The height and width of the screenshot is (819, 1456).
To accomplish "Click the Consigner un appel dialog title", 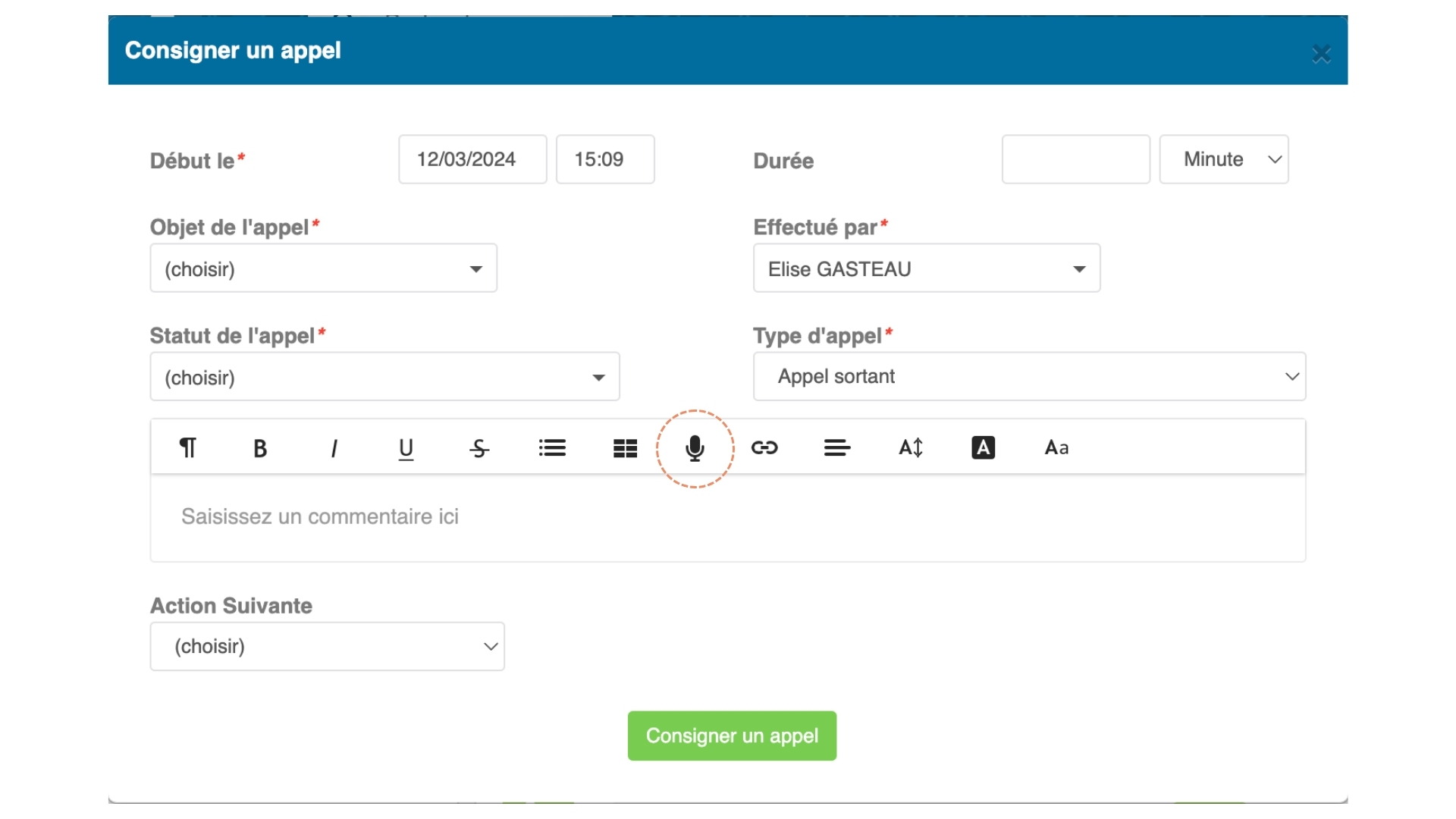I will click(233, 51).
